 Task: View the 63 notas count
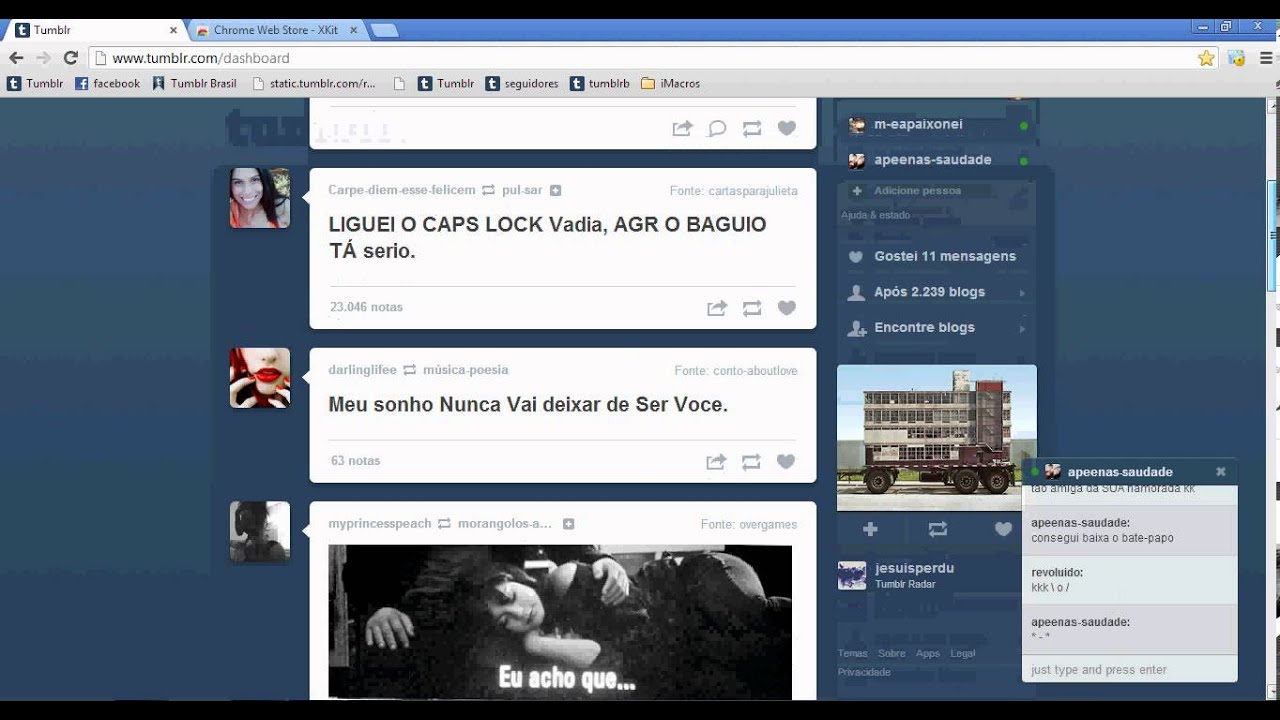coord(355,461)
